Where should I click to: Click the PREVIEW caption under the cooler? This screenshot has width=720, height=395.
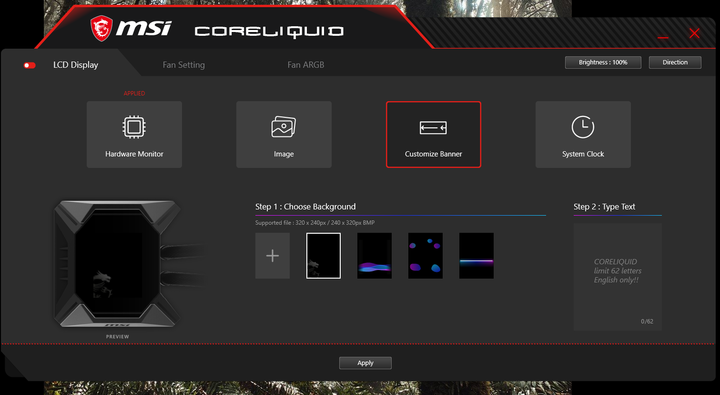click(118, 337)
